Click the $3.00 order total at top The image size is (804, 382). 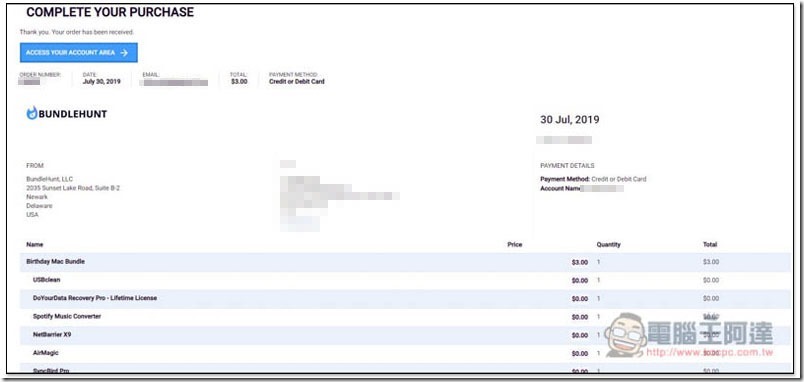239,82
